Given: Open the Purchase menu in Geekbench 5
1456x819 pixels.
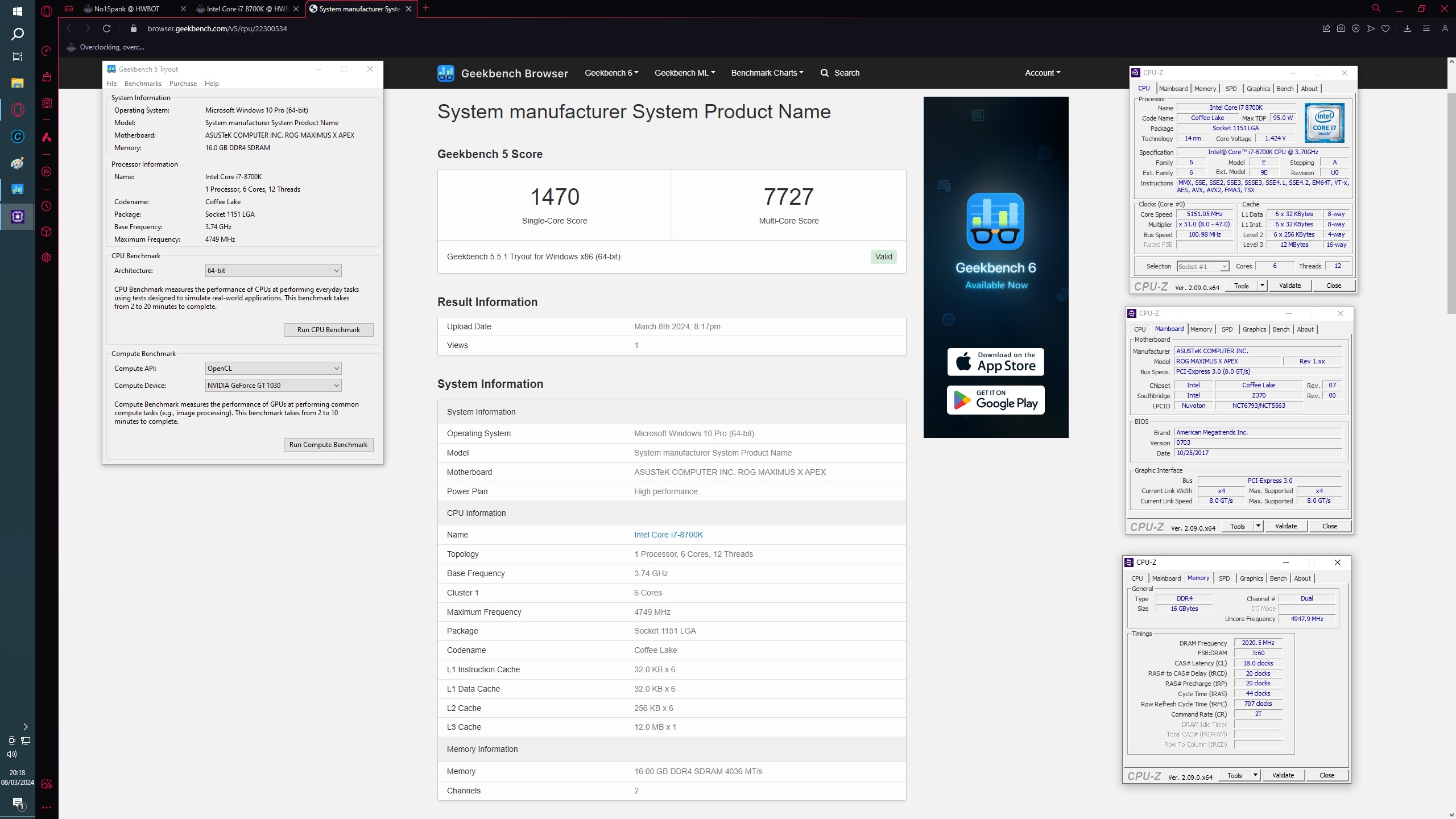Looking at the screenshot, I should click(x=183, y=84).
